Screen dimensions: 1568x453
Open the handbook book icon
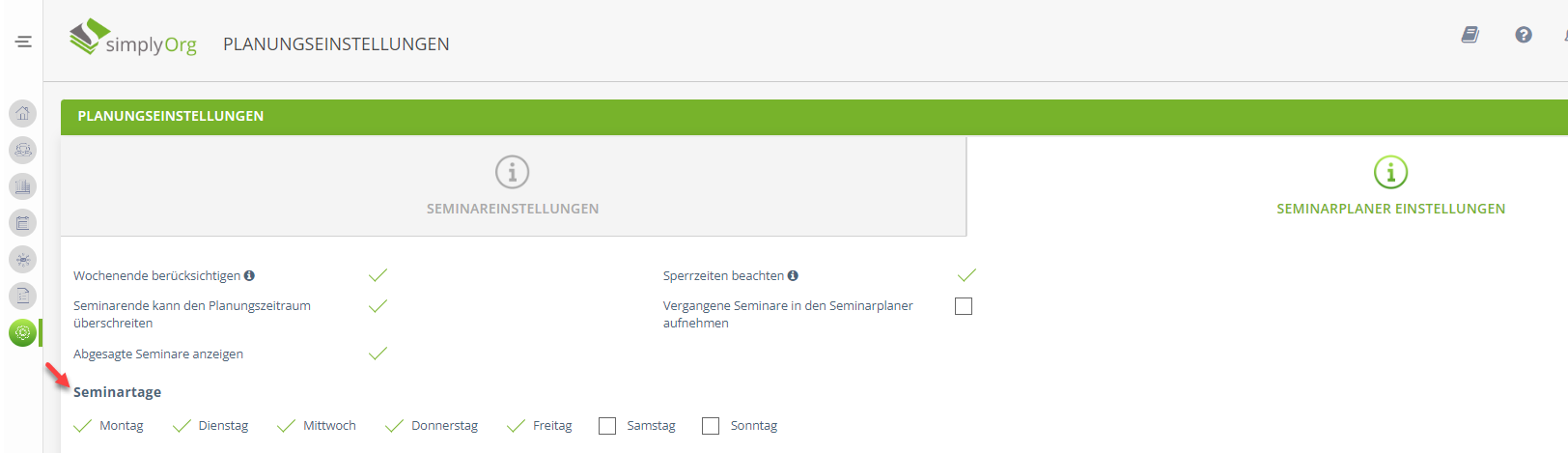pyautogui.click(x=1470, y=35)
